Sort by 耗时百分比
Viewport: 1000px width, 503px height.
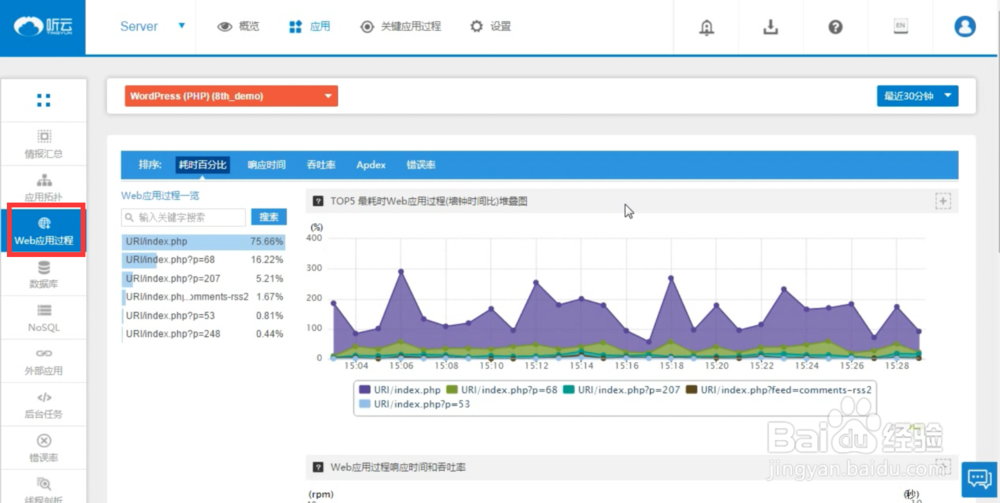202,164
